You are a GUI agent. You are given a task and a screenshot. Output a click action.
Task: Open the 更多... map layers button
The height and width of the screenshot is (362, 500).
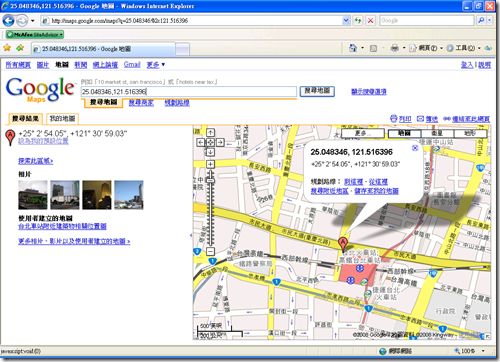pyautogui.click(x=363, y=133)
